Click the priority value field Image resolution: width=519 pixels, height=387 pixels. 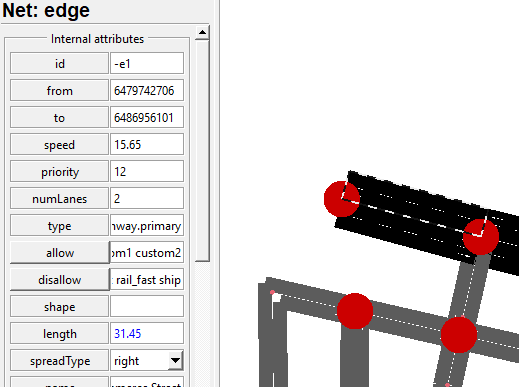click(x=147, y=171)
